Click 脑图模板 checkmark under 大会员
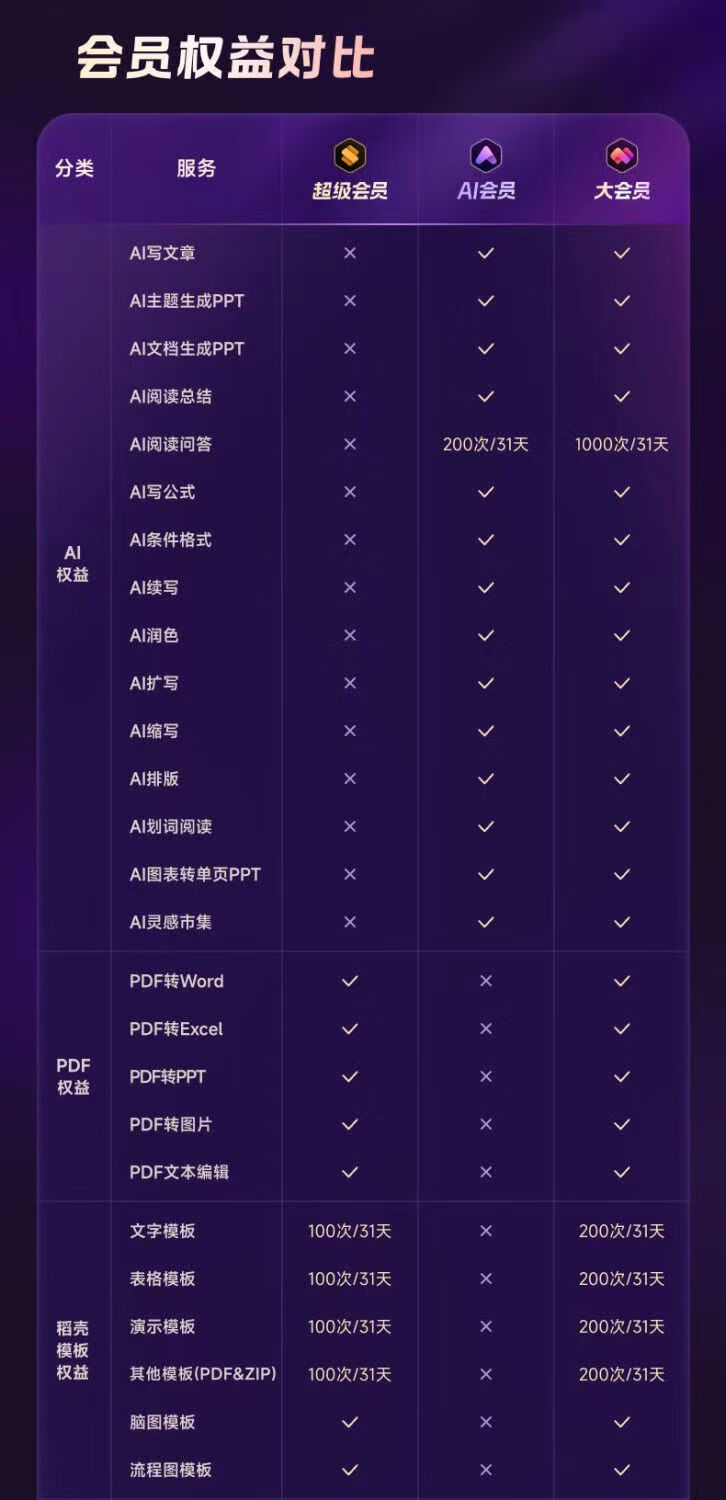Image resolution: width=726 pixels, height=1500 pixels. tap(622, 1422)
